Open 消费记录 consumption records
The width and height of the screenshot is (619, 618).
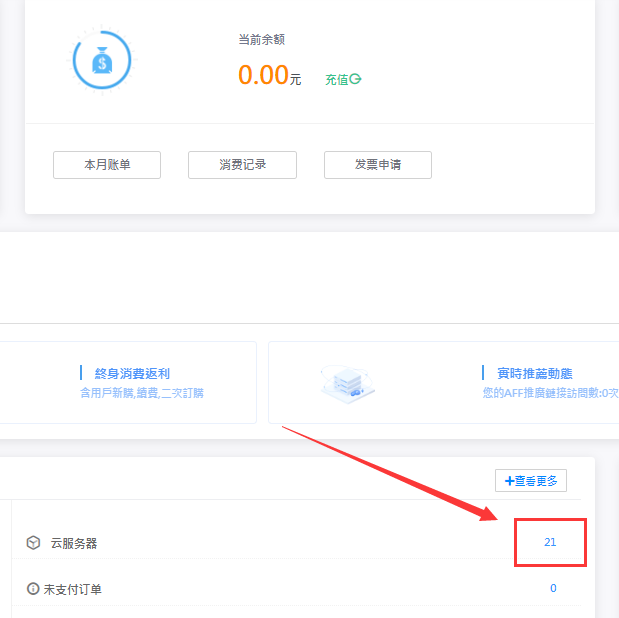tap(242, 165)
